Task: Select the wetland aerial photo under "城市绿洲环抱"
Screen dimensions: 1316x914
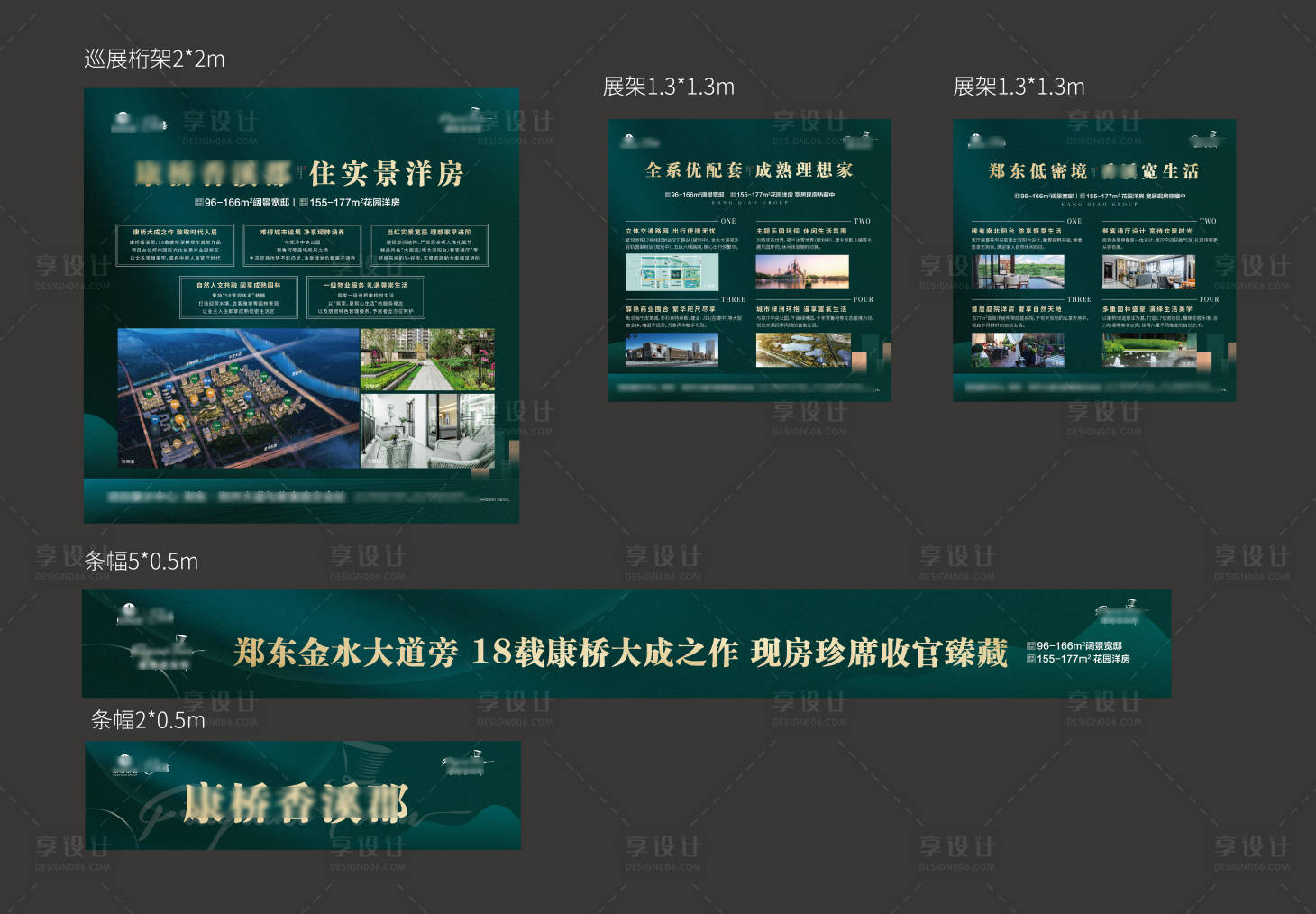Action: click(802, 350)
